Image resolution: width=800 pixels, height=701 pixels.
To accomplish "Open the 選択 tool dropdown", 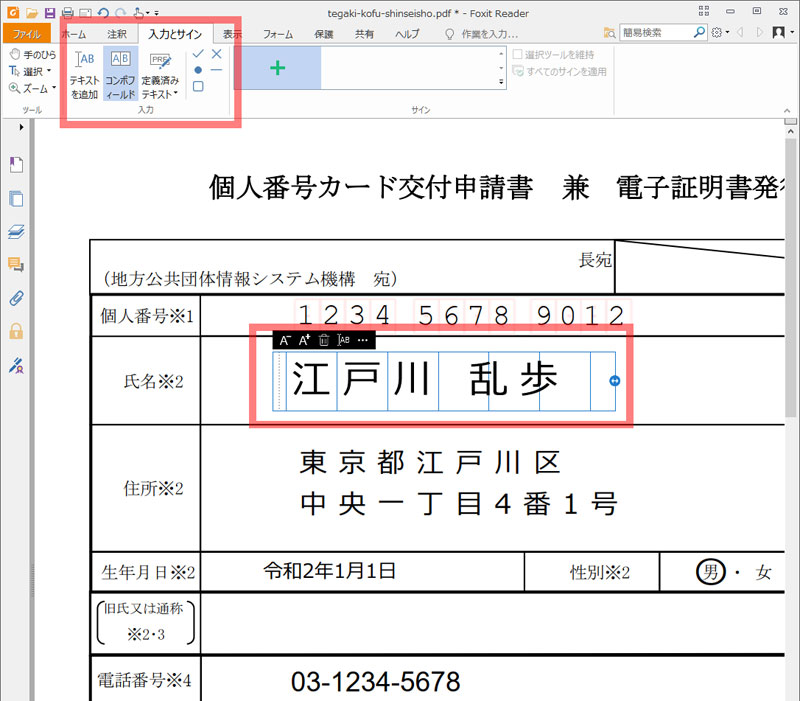I will coord(50,71).
